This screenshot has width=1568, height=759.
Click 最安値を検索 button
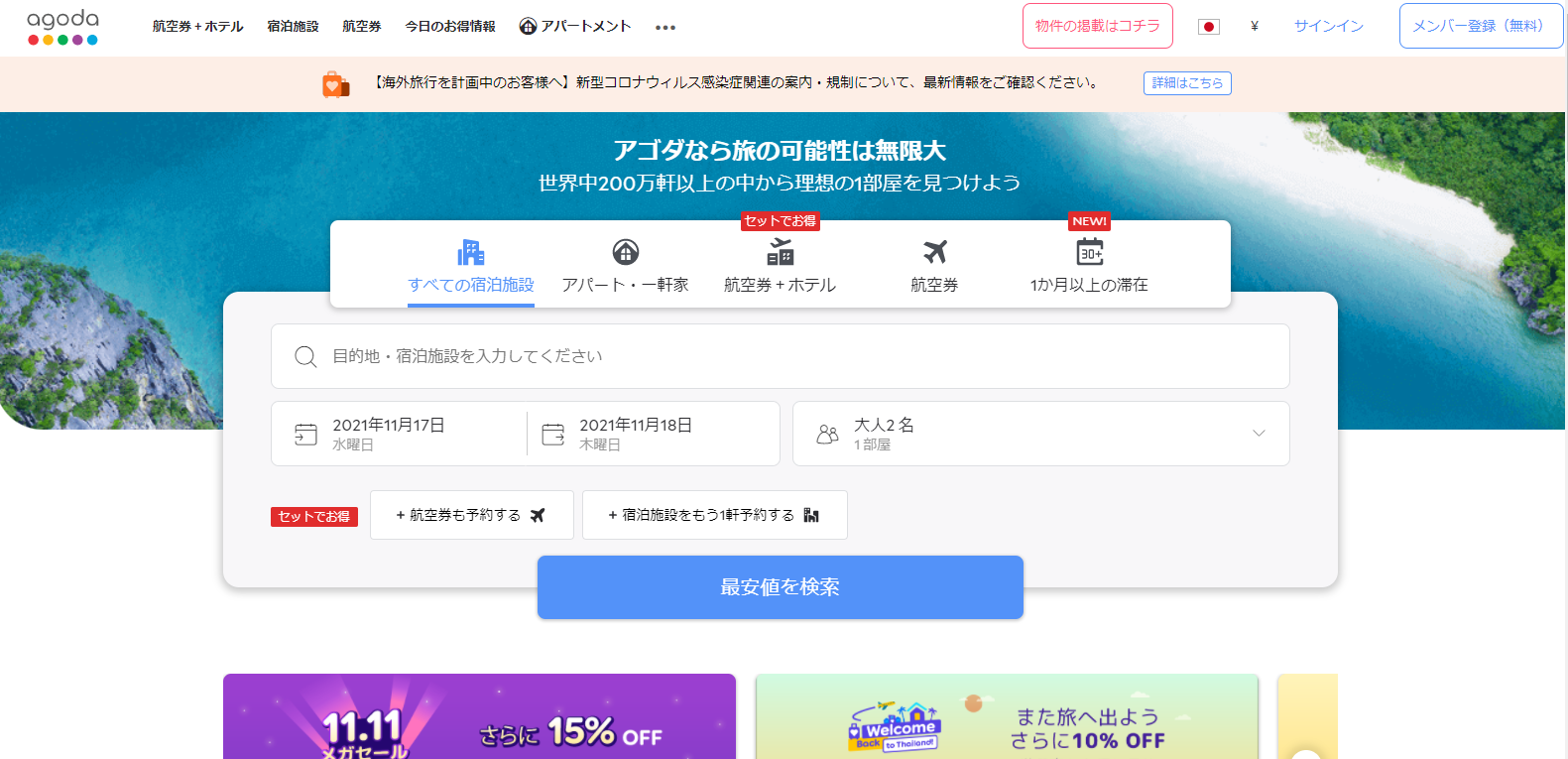(781, 587)
